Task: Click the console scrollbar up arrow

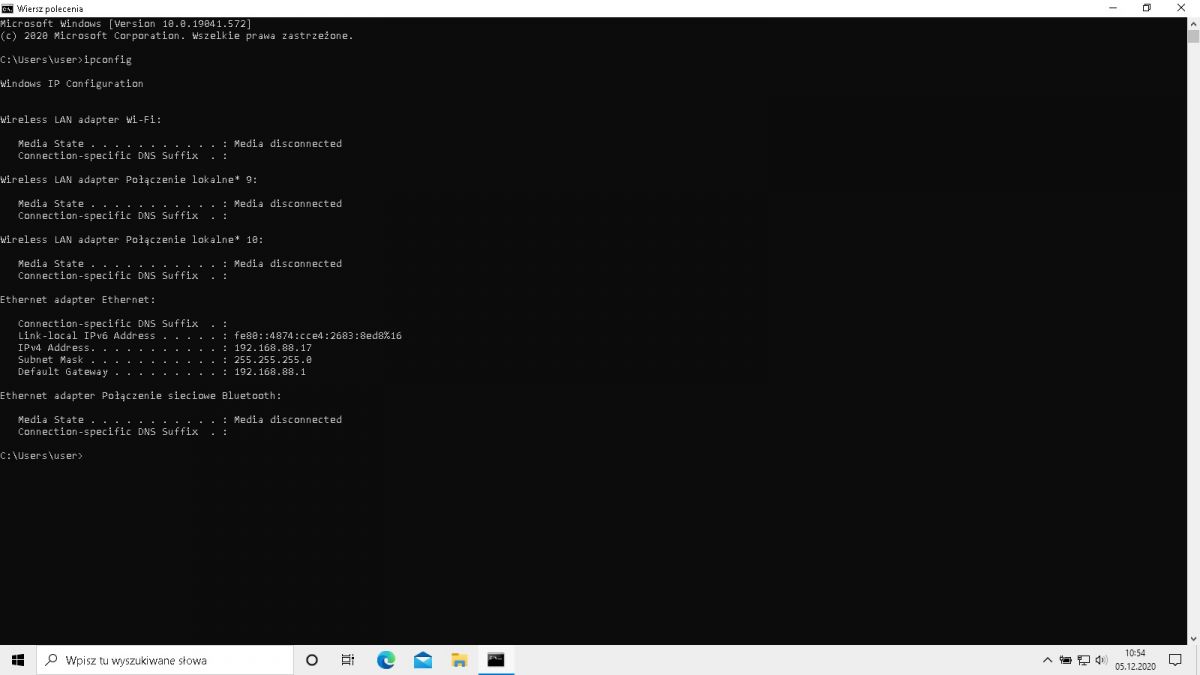Action: click(x=1193, y=22)
